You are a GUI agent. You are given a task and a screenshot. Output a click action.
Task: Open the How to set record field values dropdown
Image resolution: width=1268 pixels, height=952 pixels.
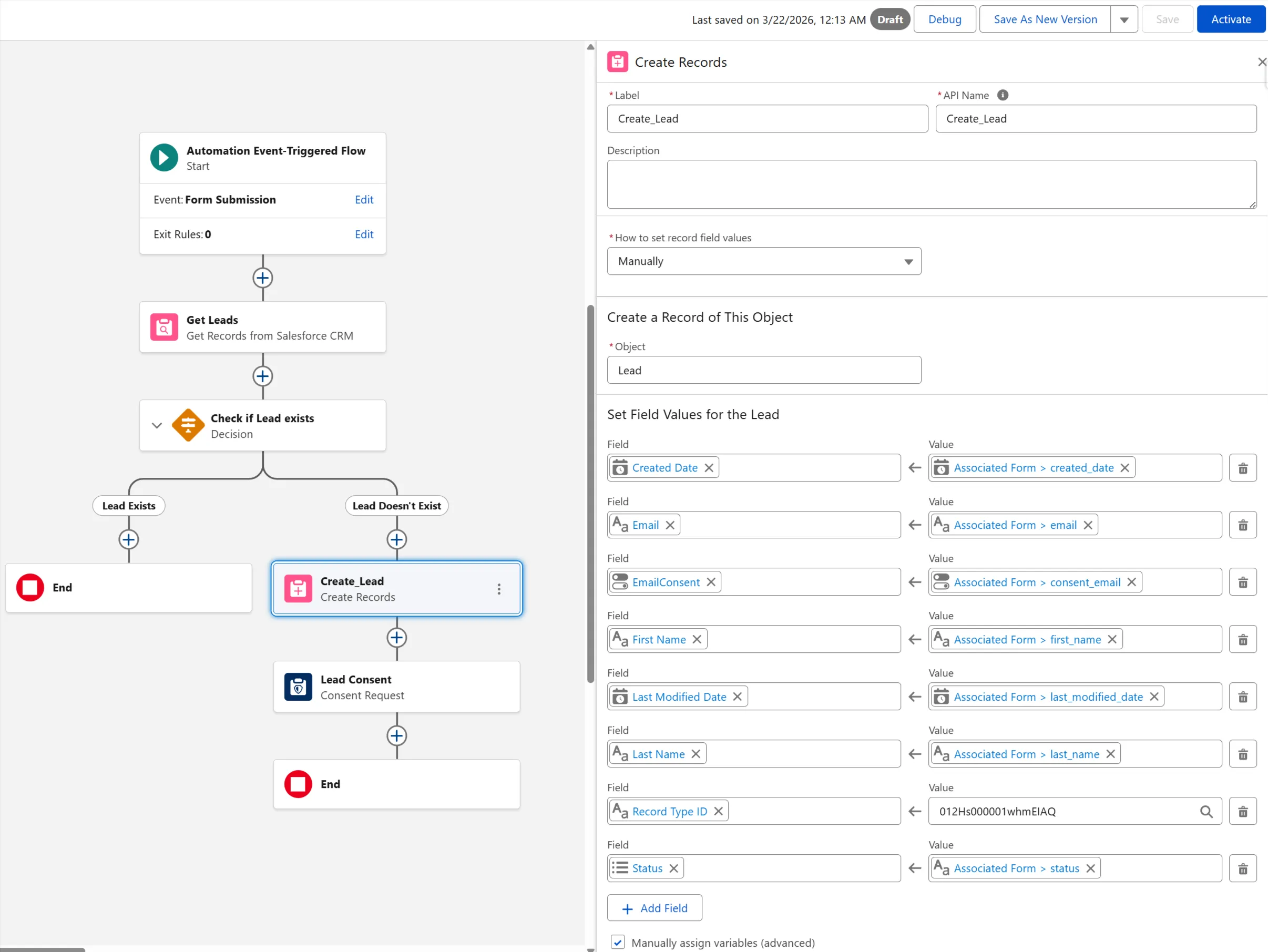coord(764,261)
